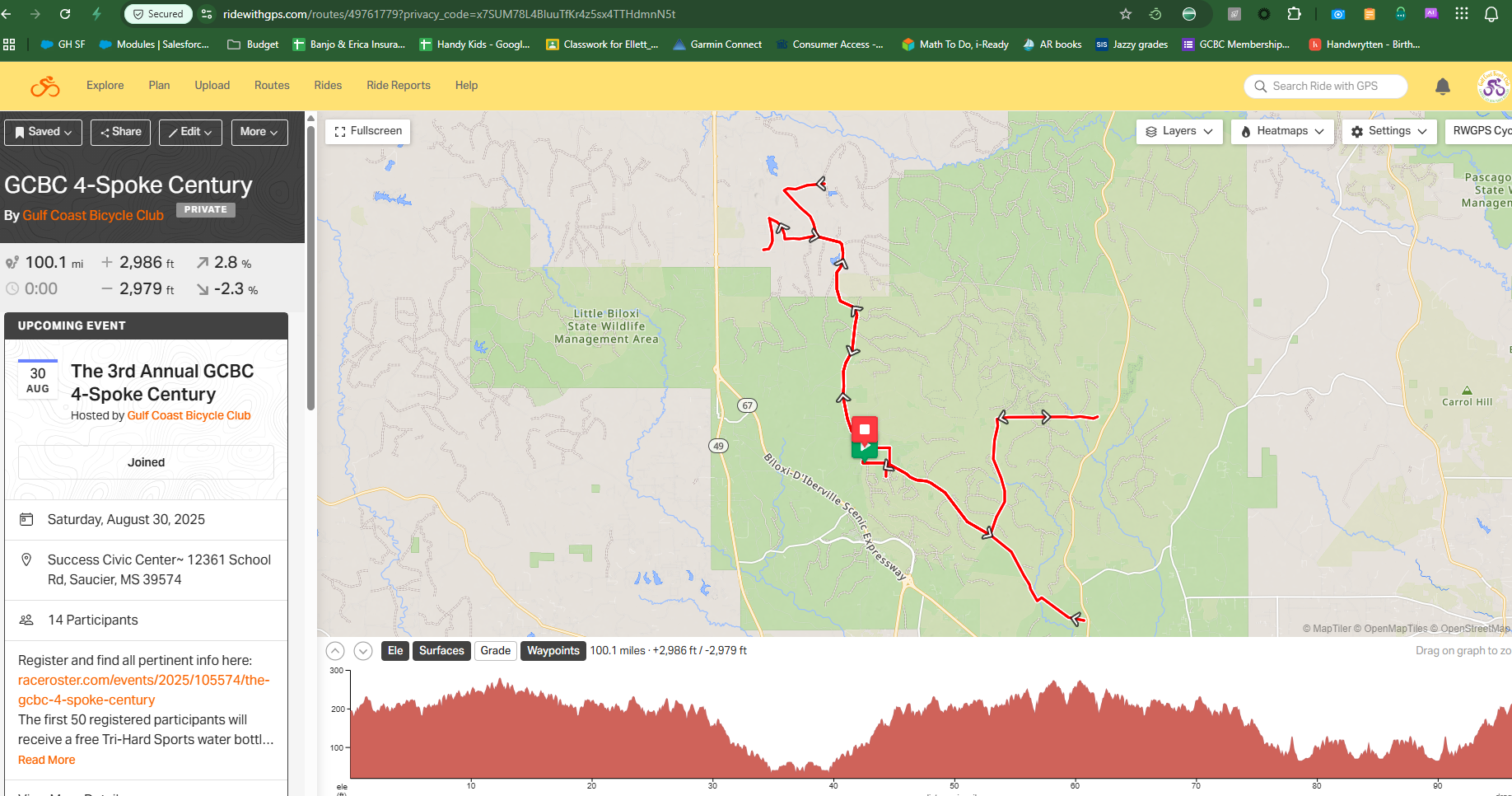1512x796 pixels.
Task: Open the user profile avatar
Action: click(1494, 87)
